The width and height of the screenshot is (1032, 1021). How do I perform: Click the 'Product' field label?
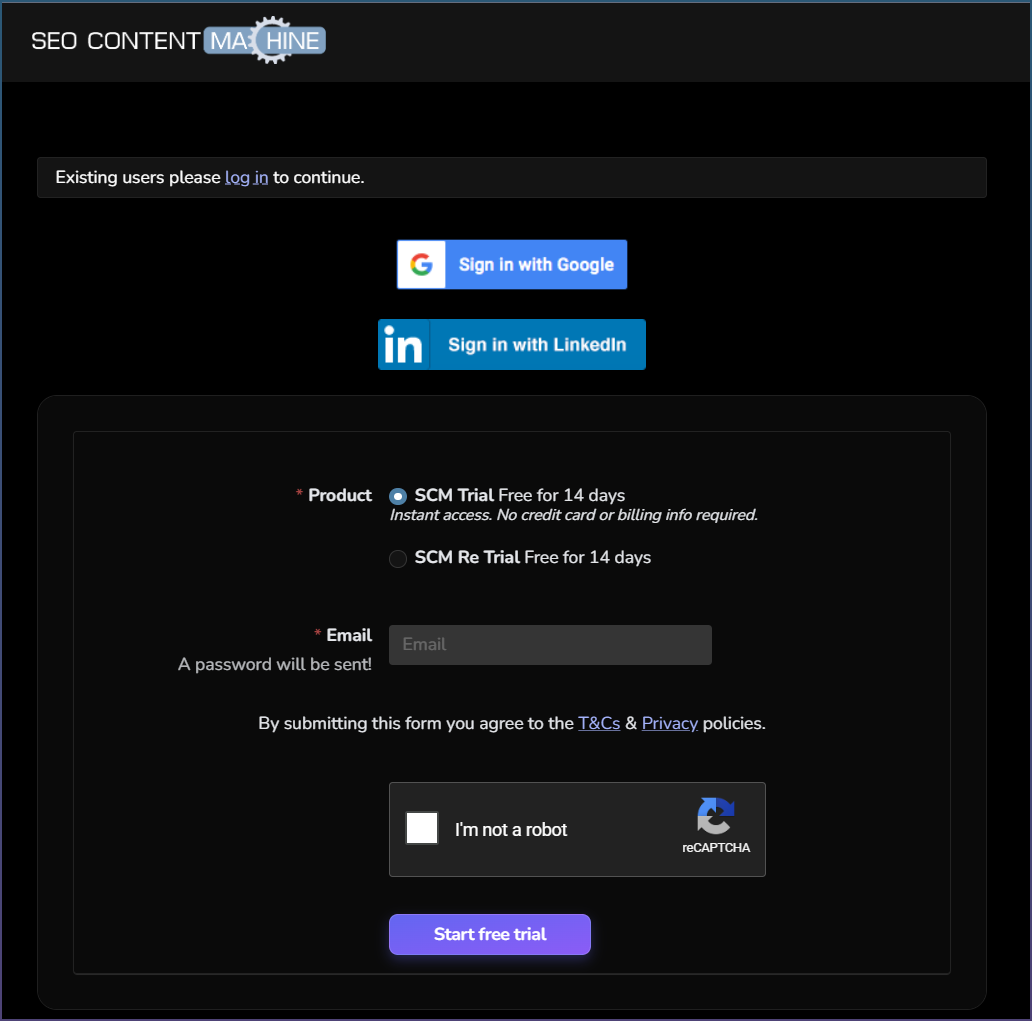point(340,495)
